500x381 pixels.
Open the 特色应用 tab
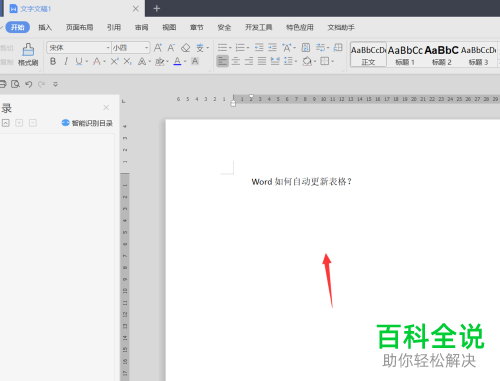coord(300,27)
